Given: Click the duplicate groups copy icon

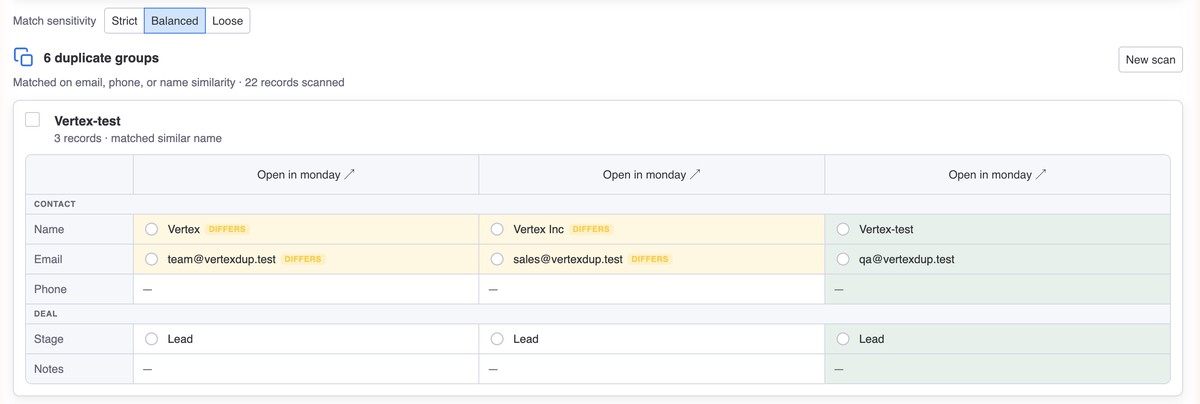Looking at the screenshot, I should coord(23,58).
